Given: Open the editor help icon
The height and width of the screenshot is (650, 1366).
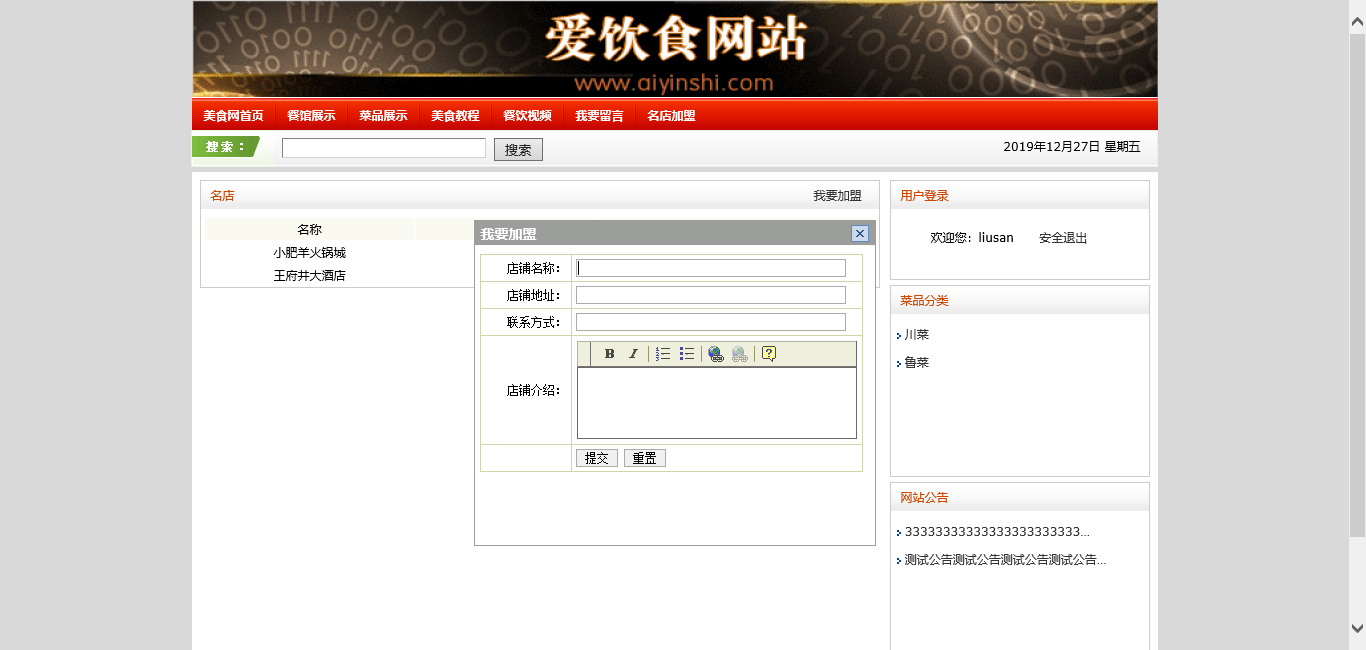Looking at the screenshot, I should click(768, 354).
